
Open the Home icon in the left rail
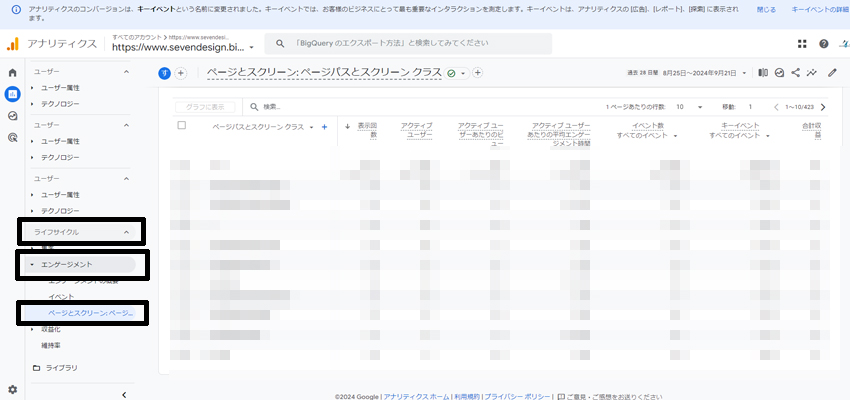(12, 73)
